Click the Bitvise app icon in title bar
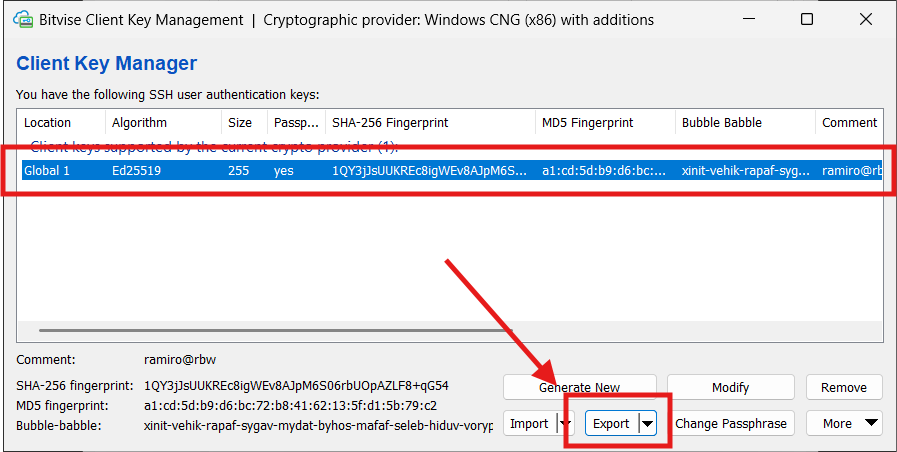Screen dimensions: 897x452 [23, 19]
